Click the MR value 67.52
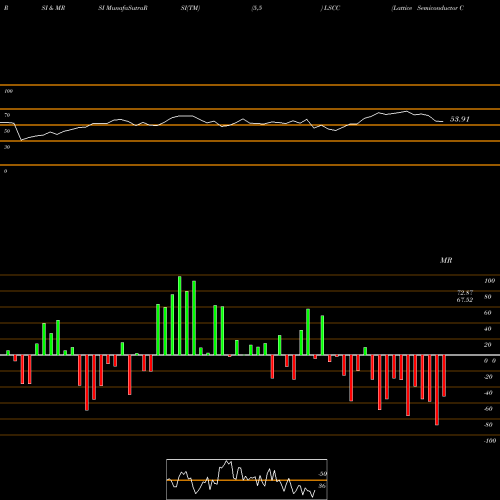This screenshot has width=500, height=500. [465, 300]
